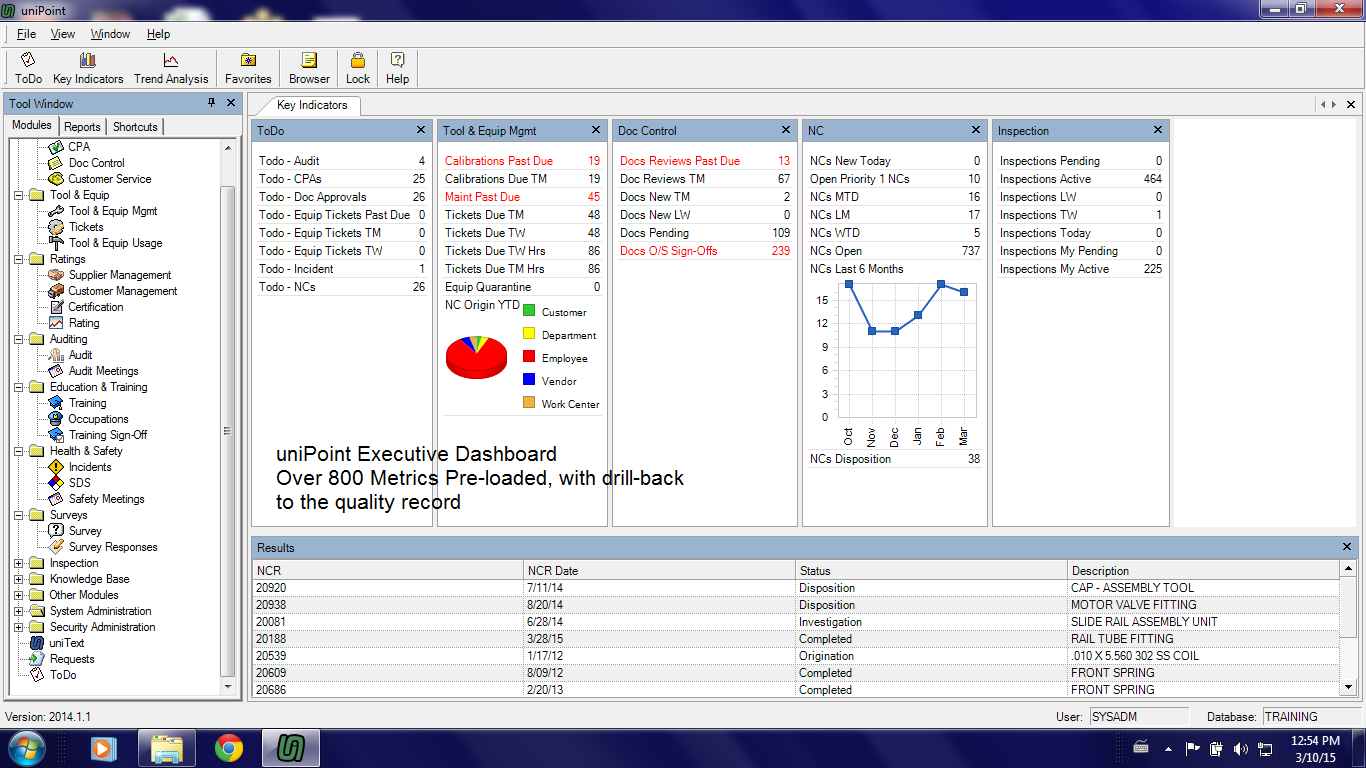Screen dimensions: 1366x768
Task: Open the Doc Control module
Action: click(x=96, y=163)
